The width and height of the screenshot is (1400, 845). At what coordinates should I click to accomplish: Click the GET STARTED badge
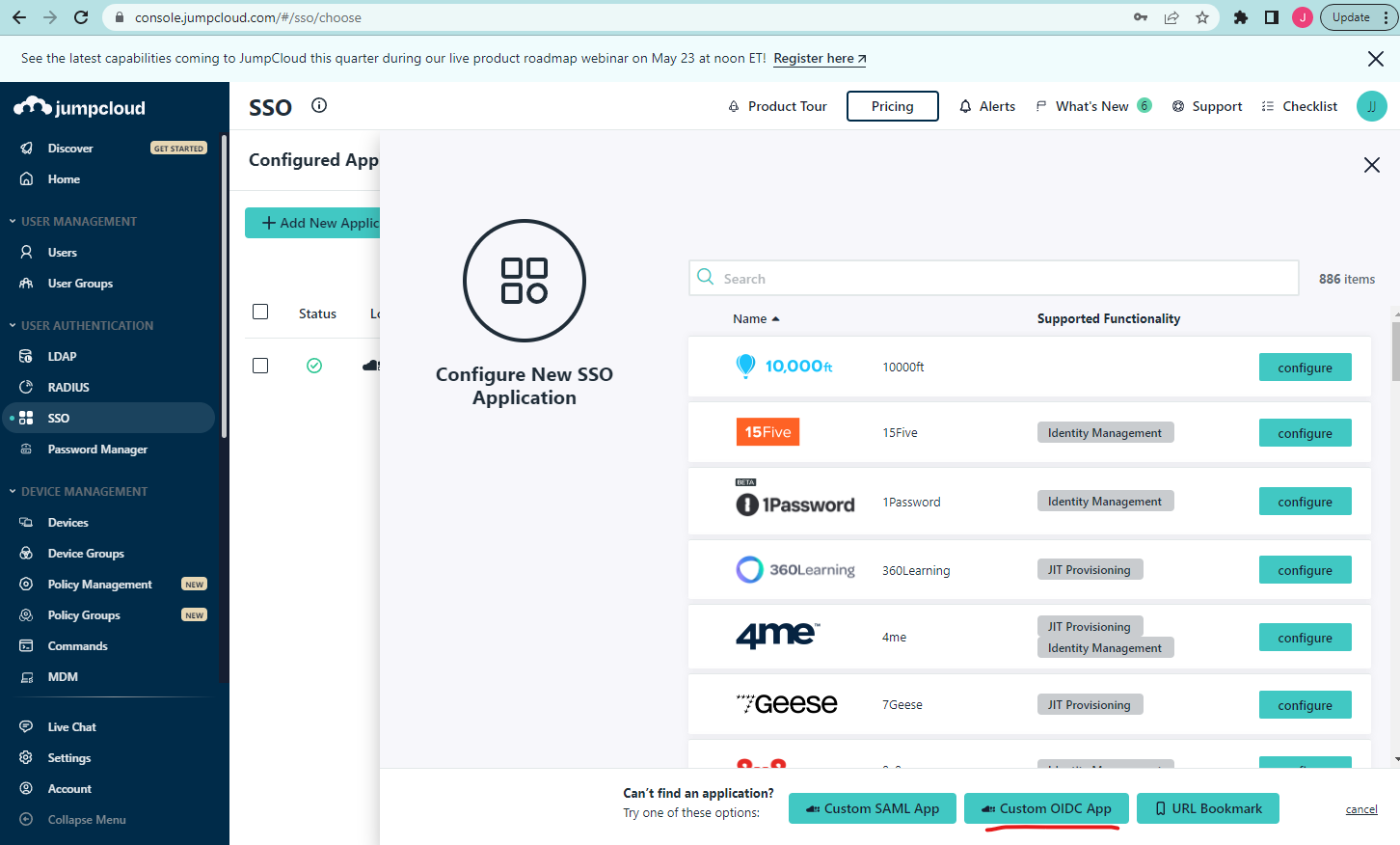(178, 149)
